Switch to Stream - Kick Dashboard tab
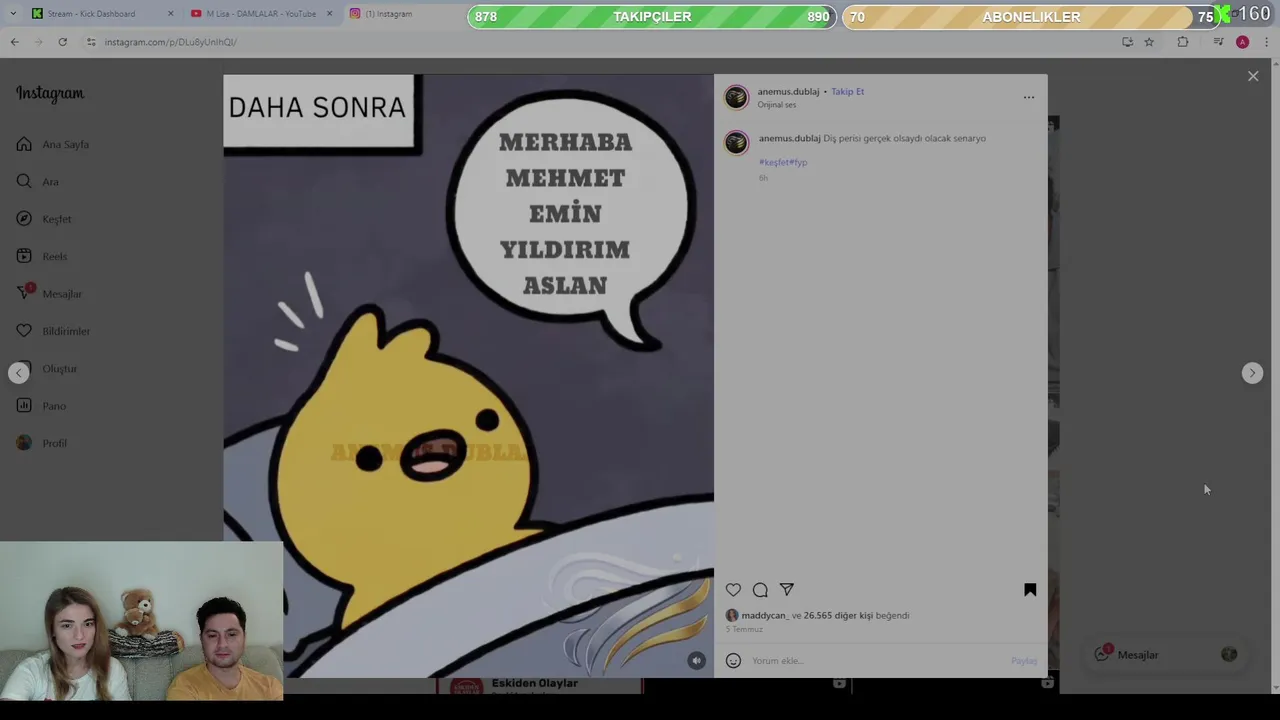The width and height of the screenshot is (1280, 720). point(91,14)
